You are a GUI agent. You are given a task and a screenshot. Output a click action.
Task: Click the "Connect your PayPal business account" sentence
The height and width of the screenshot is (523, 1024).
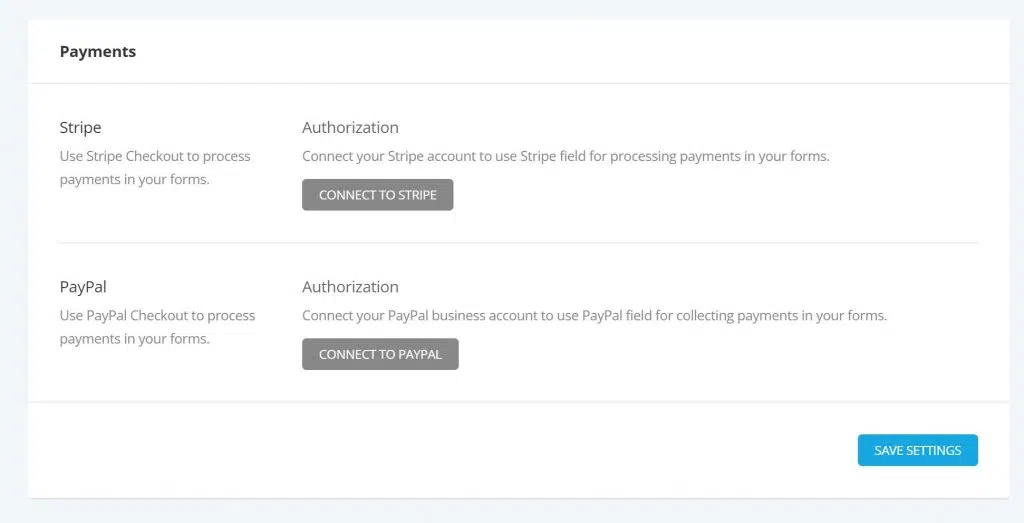coord(594,315)
